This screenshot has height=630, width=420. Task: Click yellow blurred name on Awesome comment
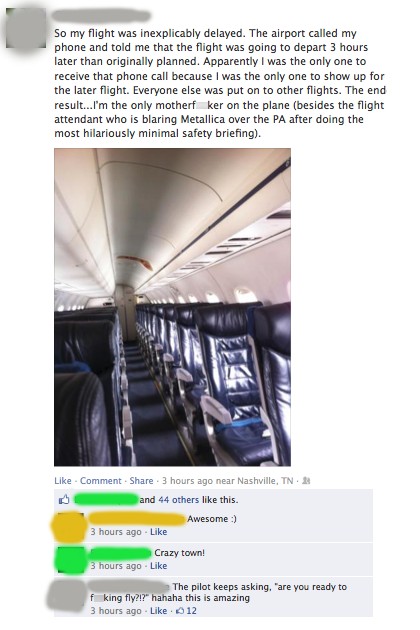pyautogui.click(x=137, y=519)
